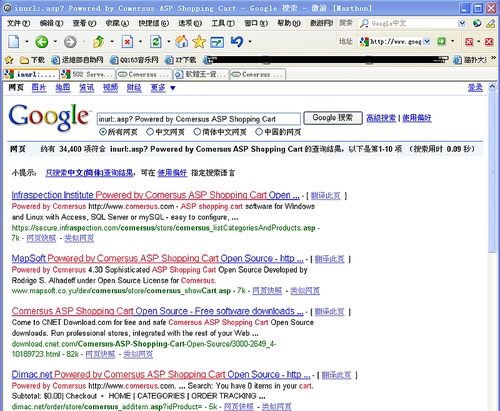The height and width of the screenshot is (411, 500).
Task: Click the New page toolbar icon
Action: click(x=14, y=42)
